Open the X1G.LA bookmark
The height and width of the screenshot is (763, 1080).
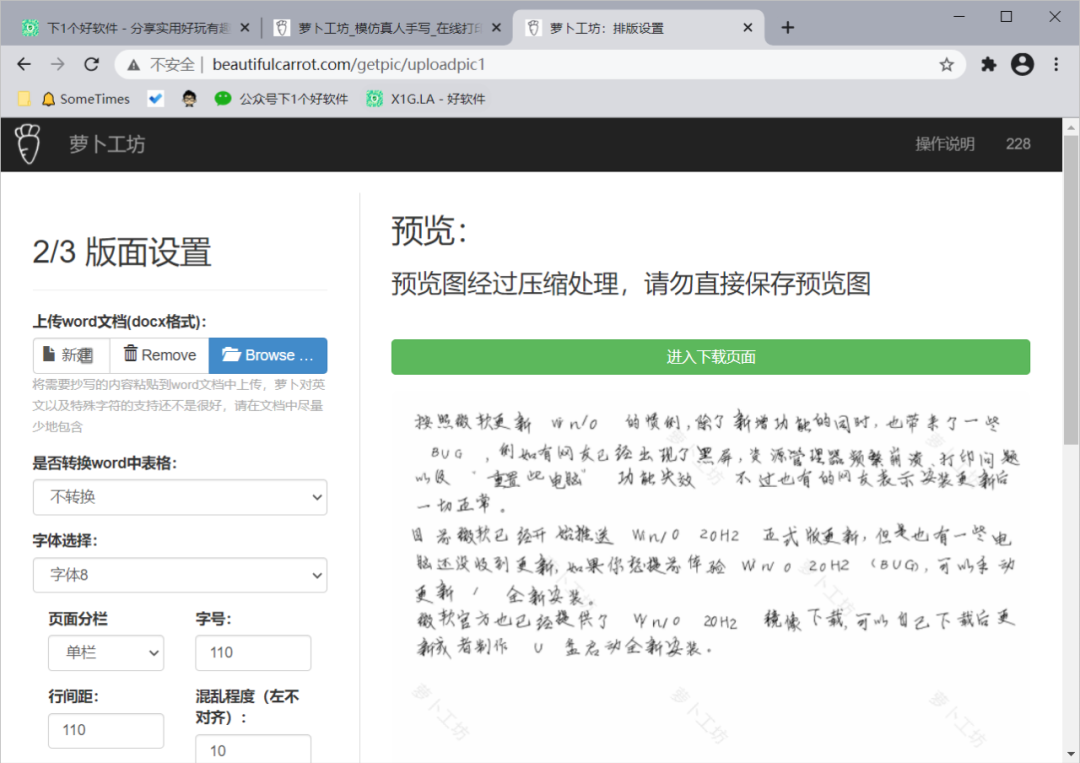point(426,99)
